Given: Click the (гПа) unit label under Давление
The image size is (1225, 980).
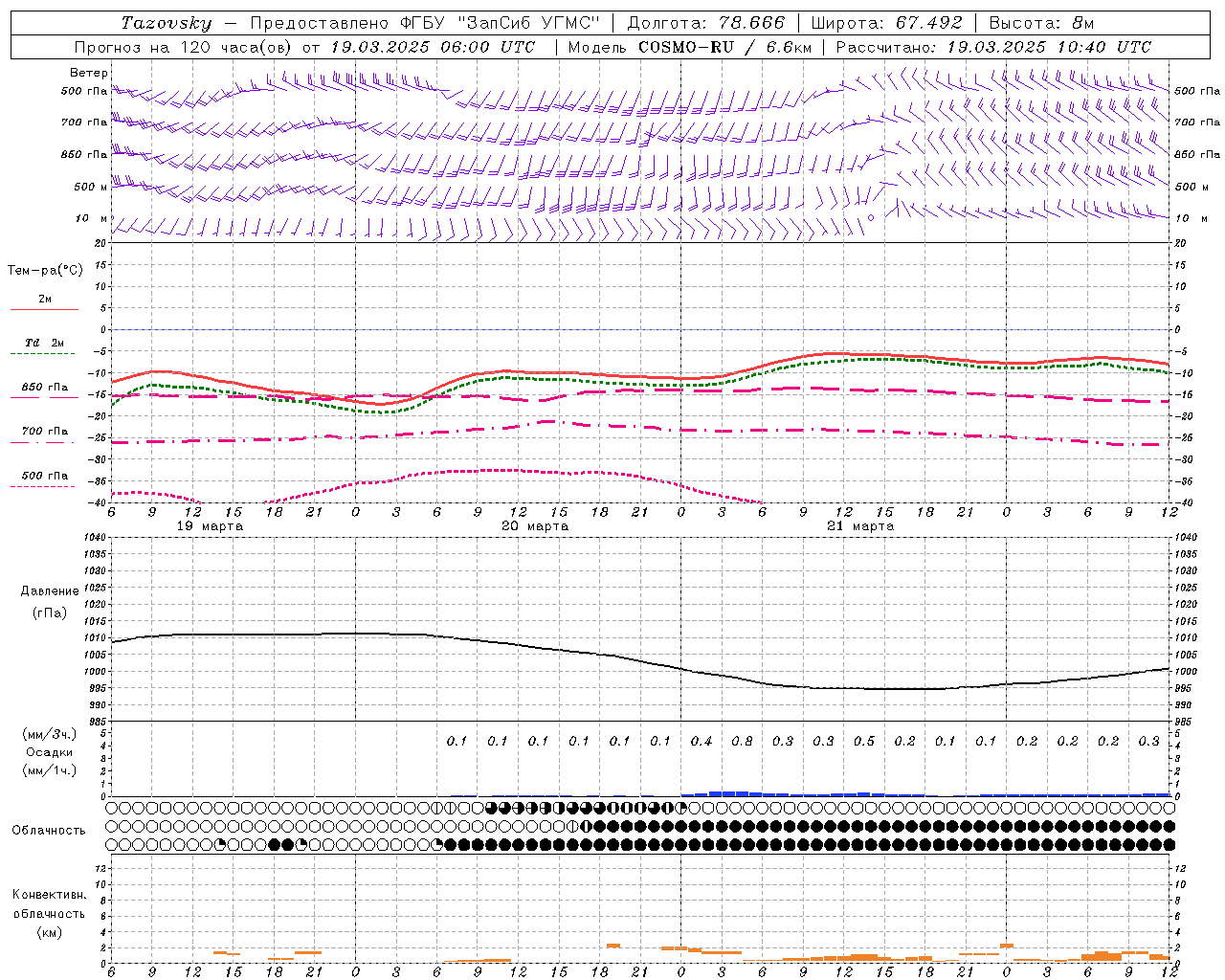Looking at the screenshot, I should click(x=50, y=612).
